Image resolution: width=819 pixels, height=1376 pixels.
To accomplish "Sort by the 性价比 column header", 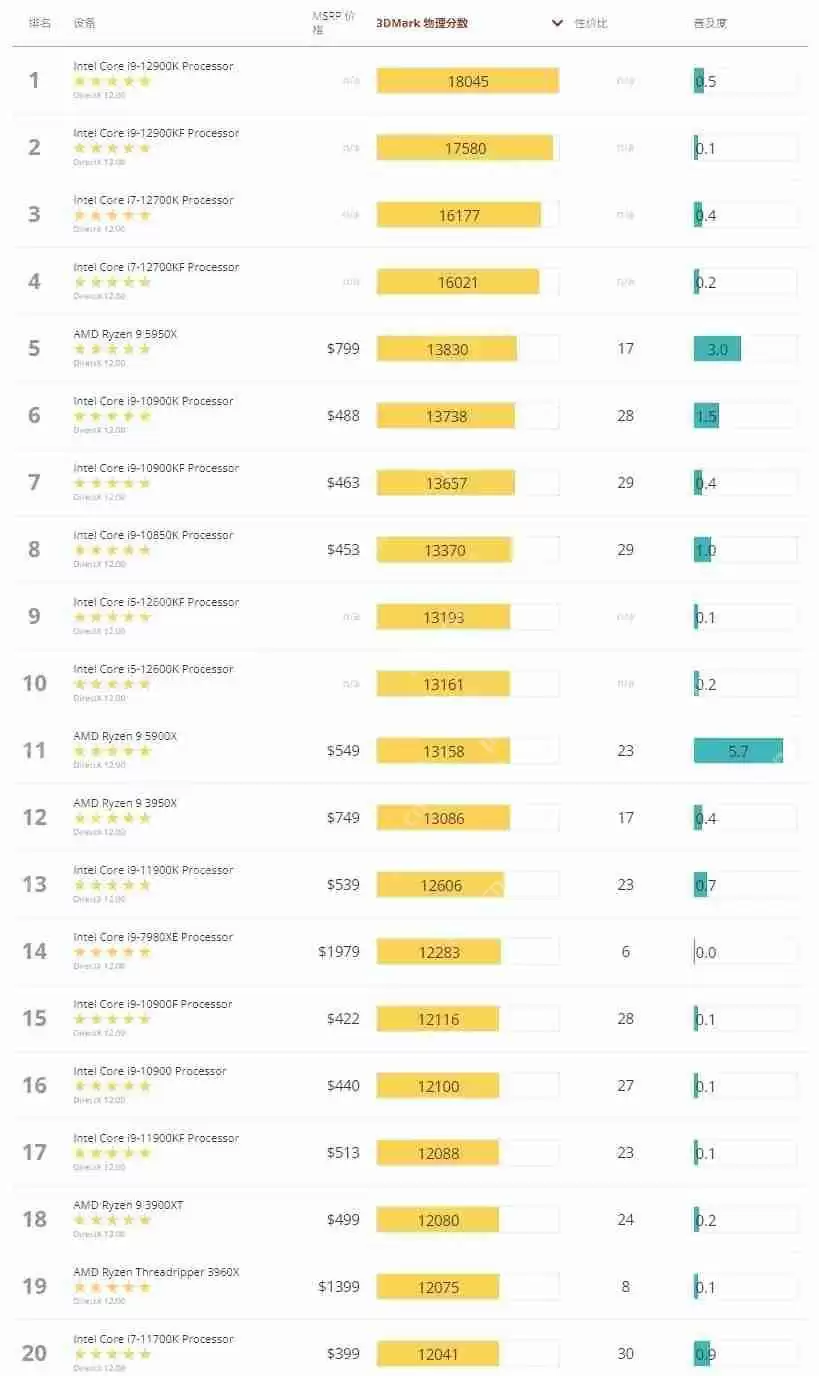I will click(591, 23).
